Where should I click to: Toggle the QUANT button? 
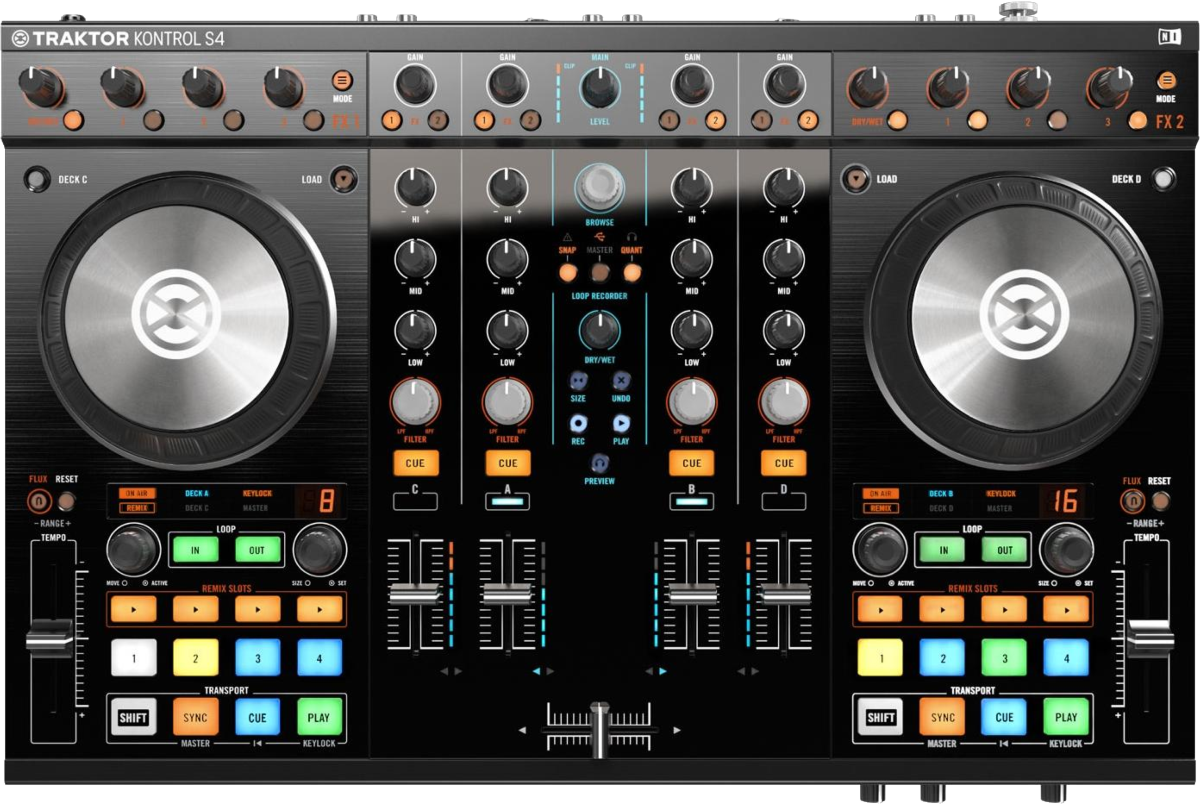click(631, 271)
